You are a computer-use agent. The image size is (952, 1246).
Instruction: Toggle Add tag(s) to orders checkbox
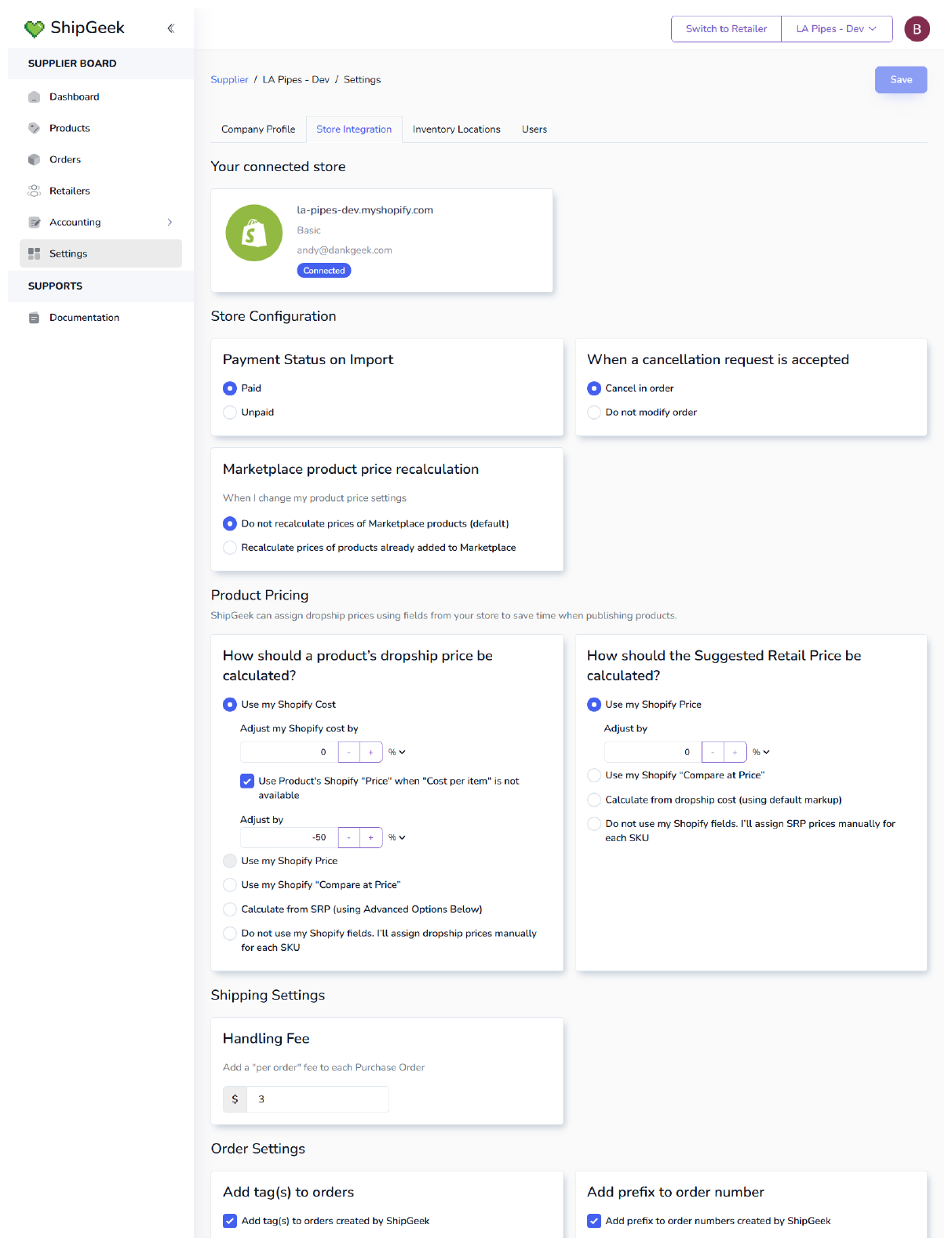[230, 1221]
